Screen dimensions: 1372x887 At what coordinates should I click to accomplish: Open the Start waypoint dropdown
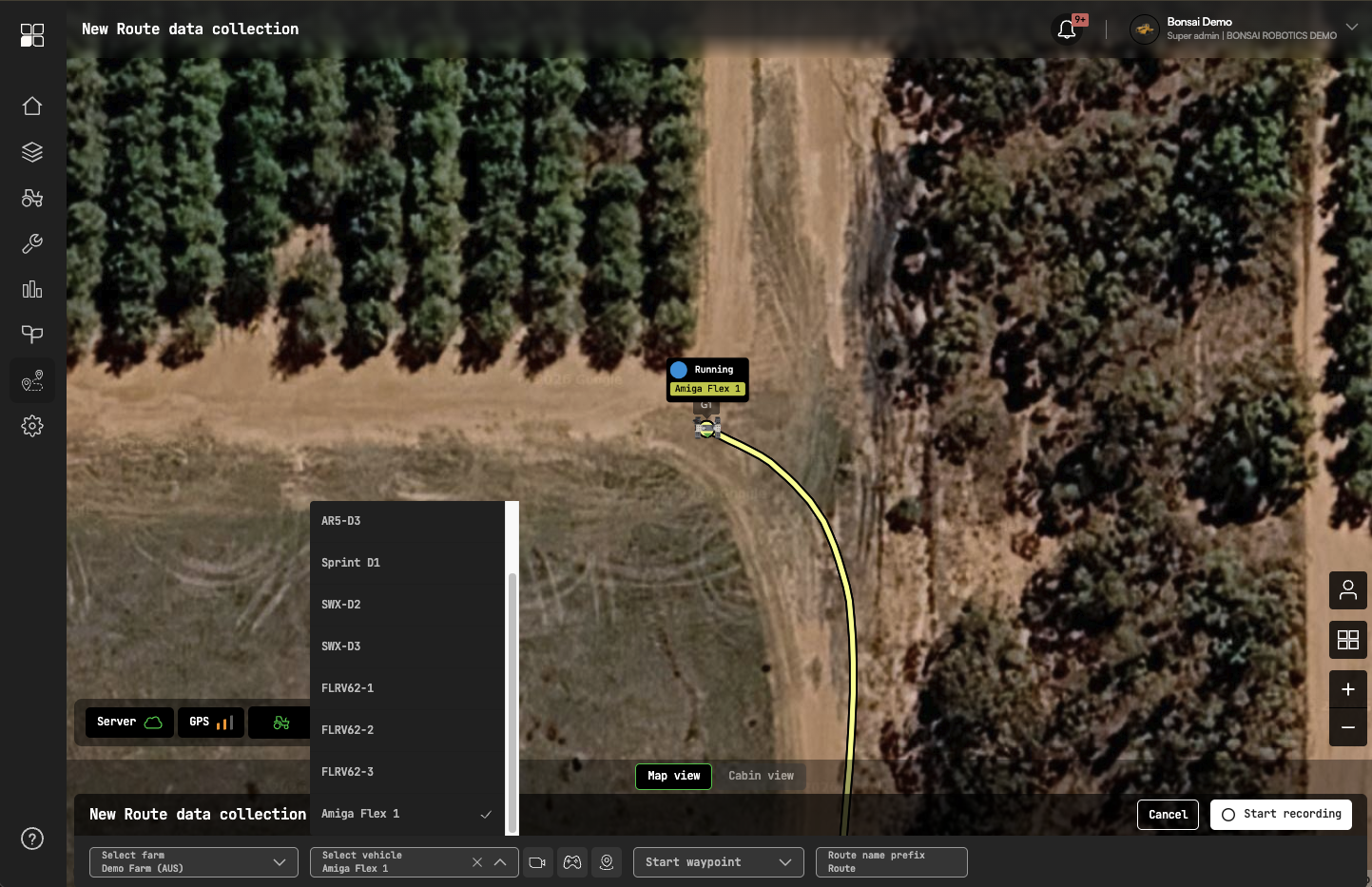(719, 862)
